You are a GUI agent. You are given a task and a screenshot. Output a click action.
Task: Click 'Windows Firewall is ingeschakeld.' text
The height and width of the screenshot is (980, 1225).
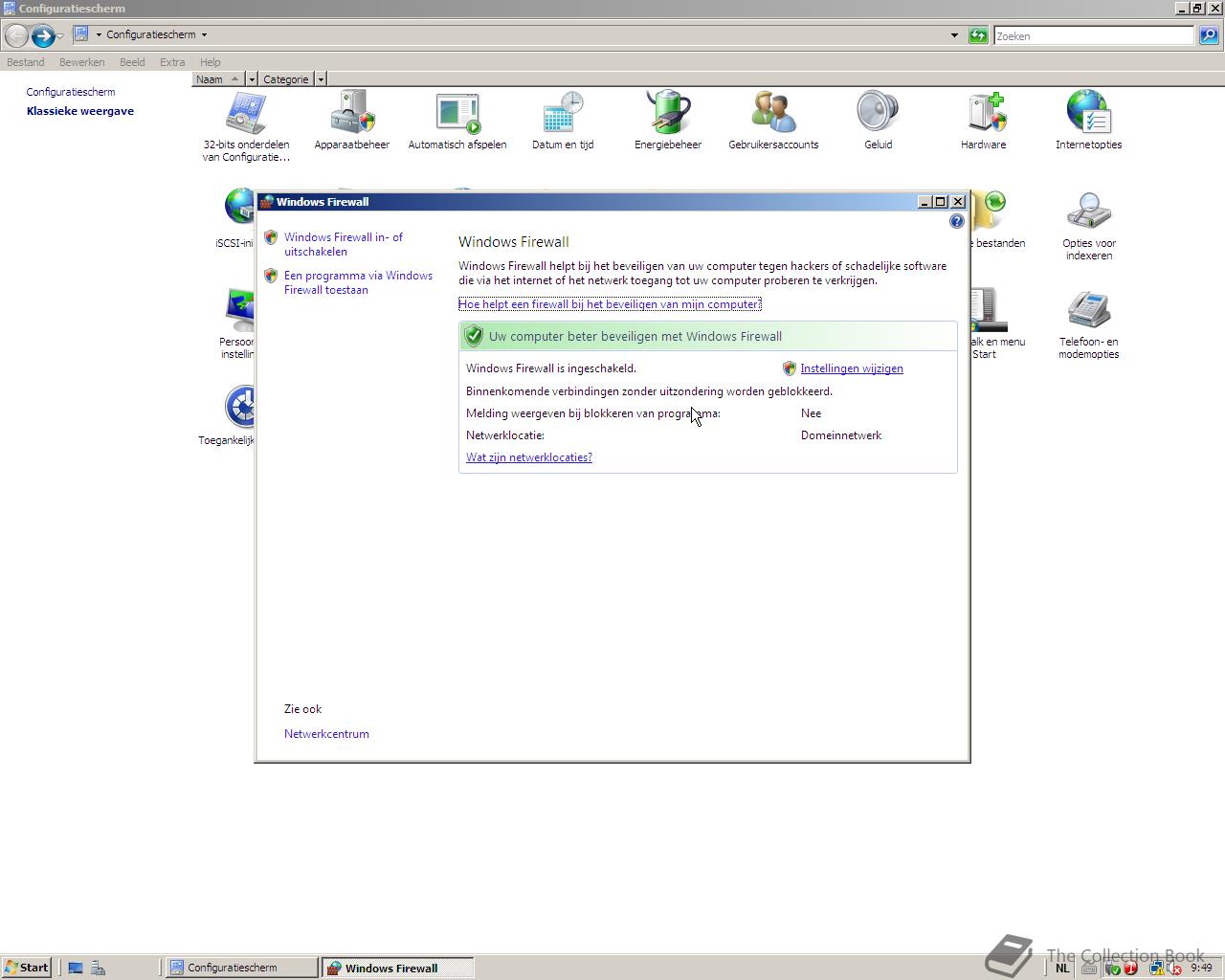(551, 368)
